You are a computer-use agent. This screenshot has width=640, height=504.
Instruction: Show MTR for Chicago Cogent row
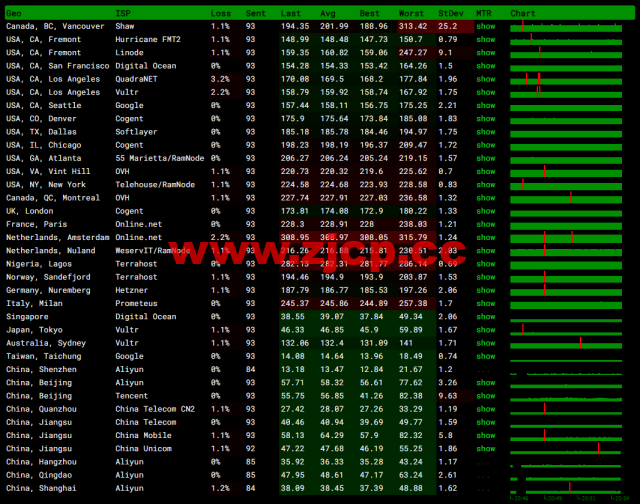(x=486, y=145)
